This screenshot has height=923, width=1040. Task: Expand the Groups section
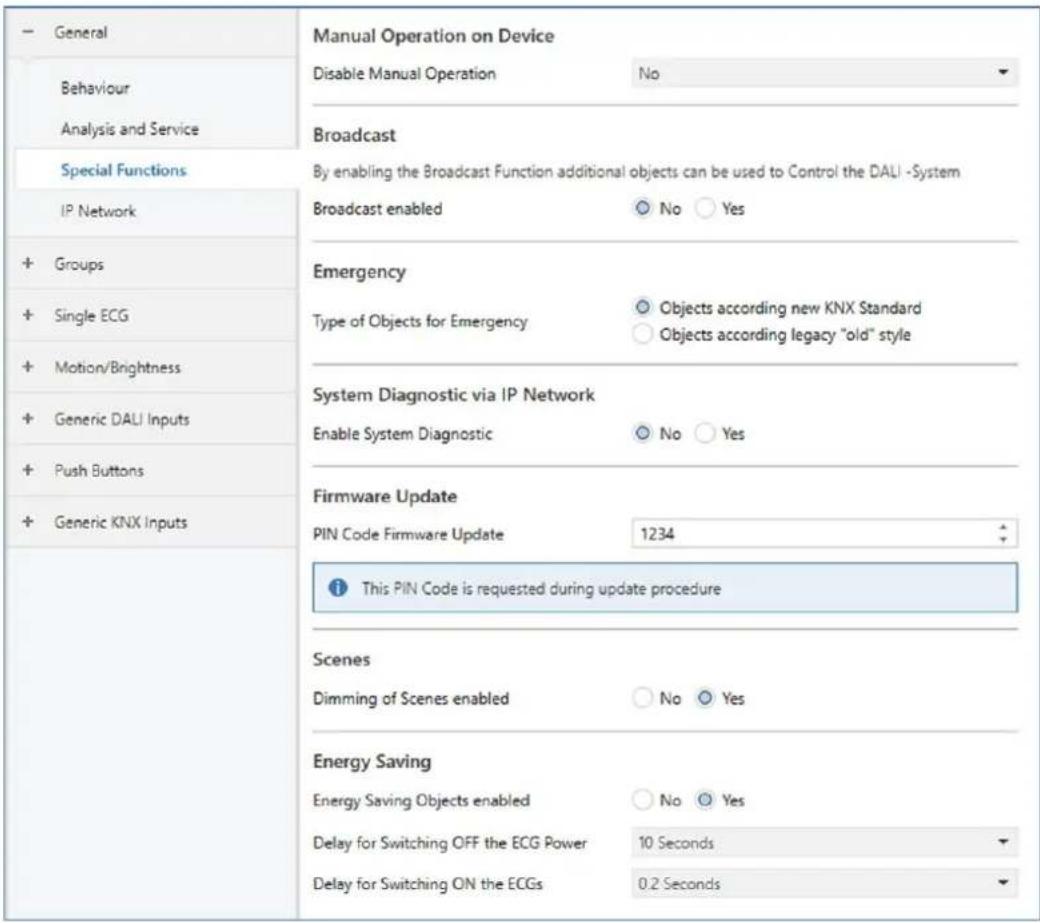tap(28, 263)
